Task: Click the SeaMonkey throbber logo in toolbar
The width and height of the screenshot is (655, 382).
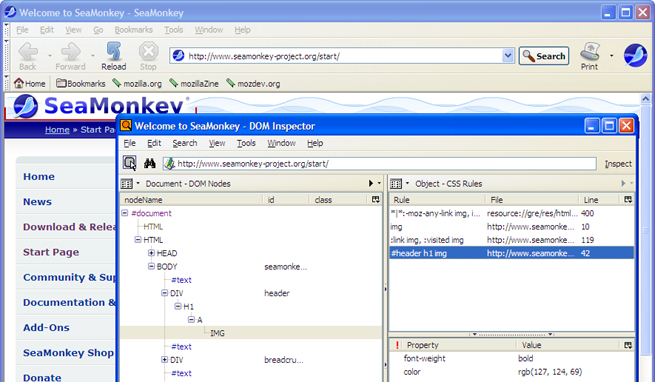Action: pos(635,55)
